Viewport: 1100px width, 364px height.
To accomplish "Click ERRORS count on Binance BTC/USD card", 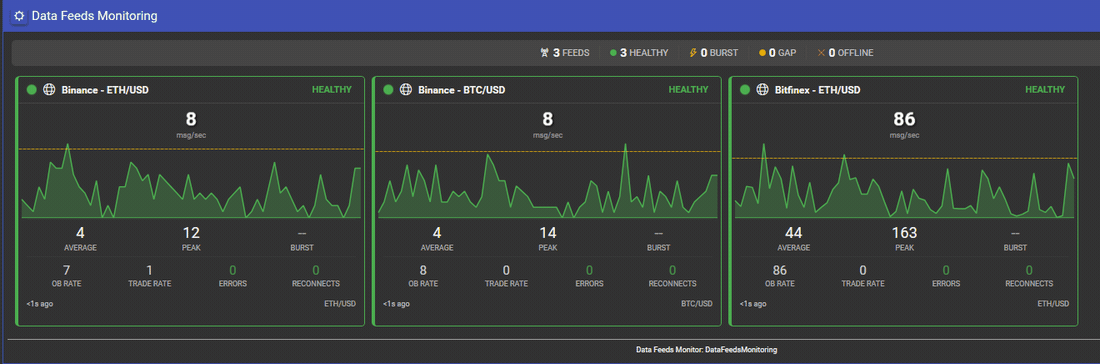I will pyautogui.click(x=589, y=270).
